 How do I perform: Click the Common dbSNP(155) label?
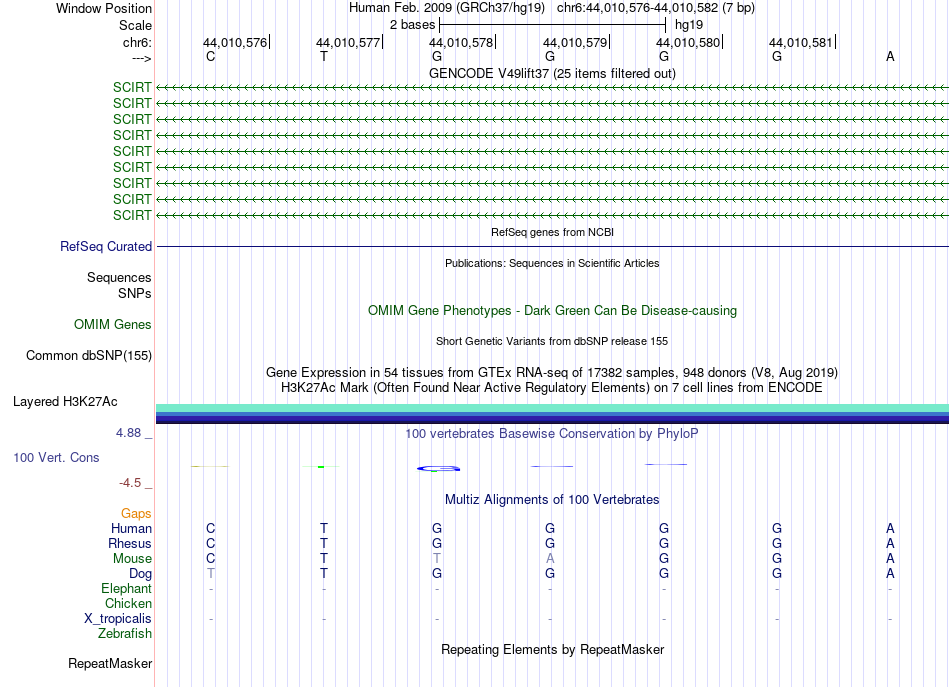coord(89,356)
